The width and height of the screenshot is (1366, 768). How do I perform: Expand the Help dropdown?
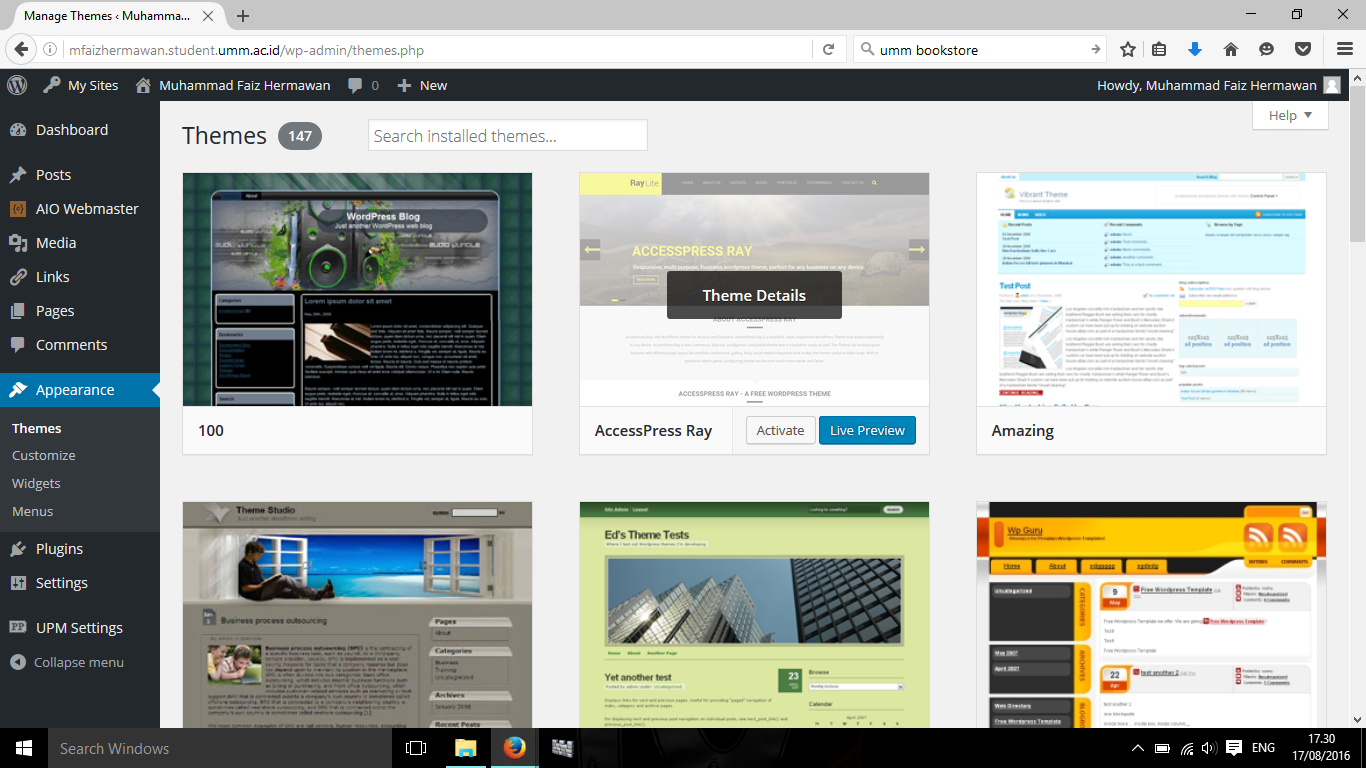point(1290,115)
